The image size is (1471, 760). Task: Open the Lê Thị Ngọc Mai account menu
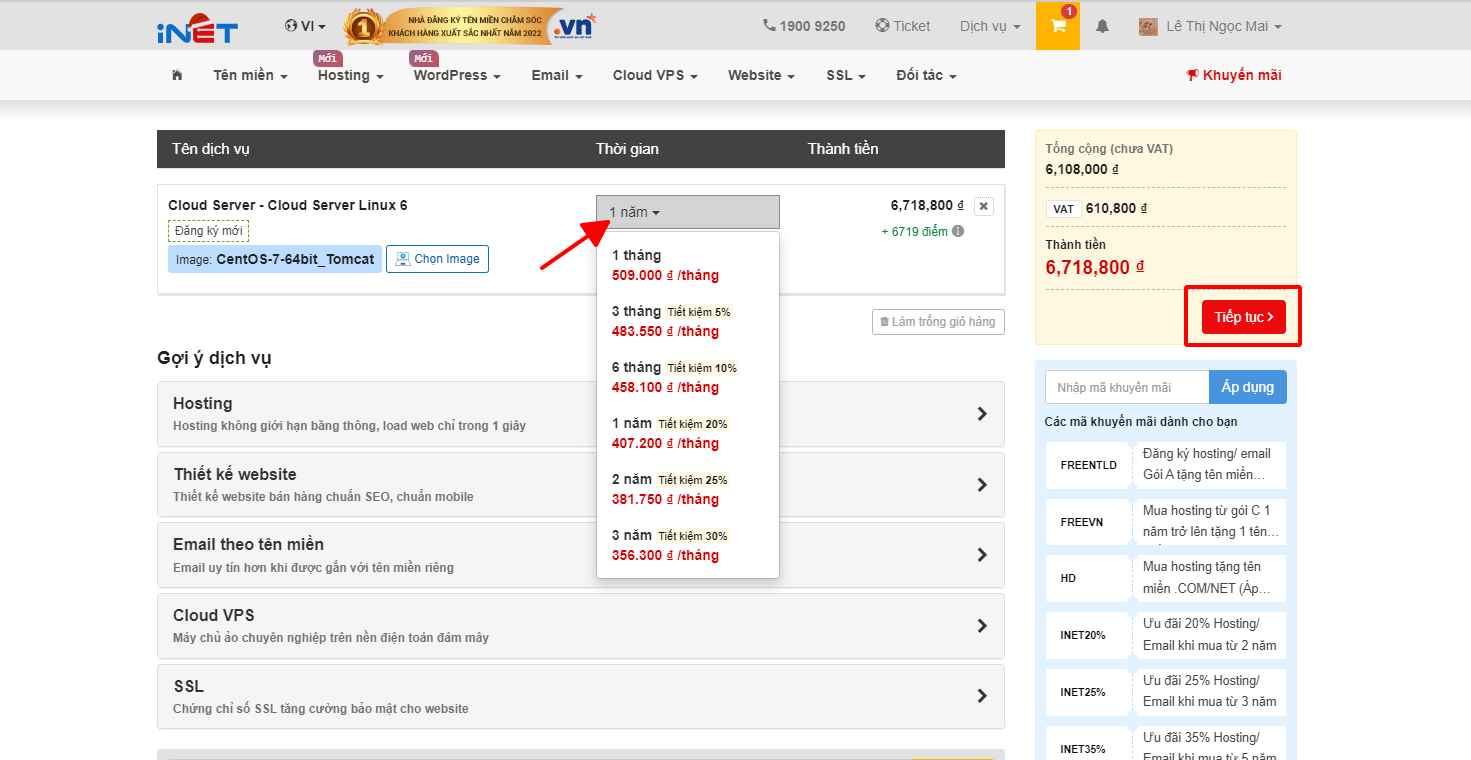1224,27
